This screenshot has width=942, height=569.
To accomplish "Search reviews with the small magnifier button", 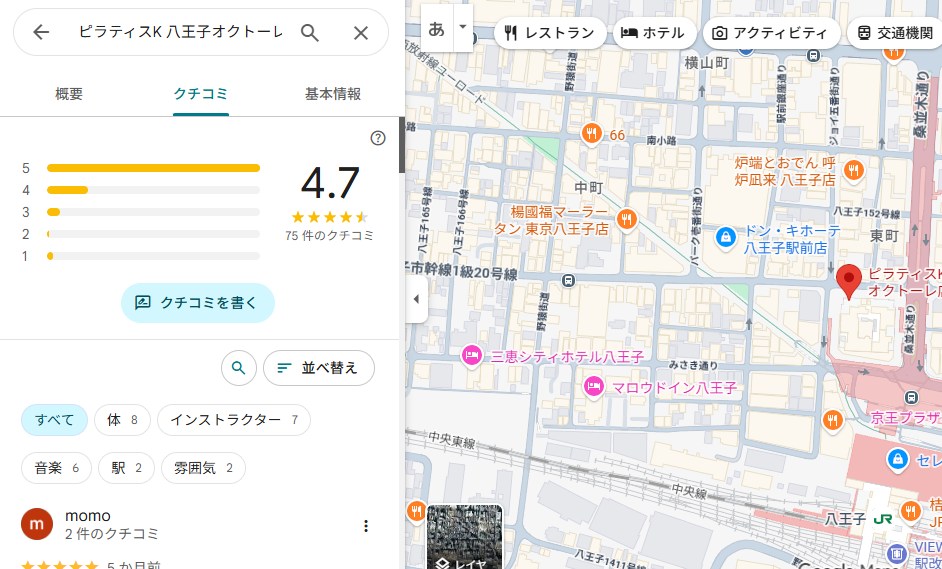I will pyautogui.click(x=238, y=368).
